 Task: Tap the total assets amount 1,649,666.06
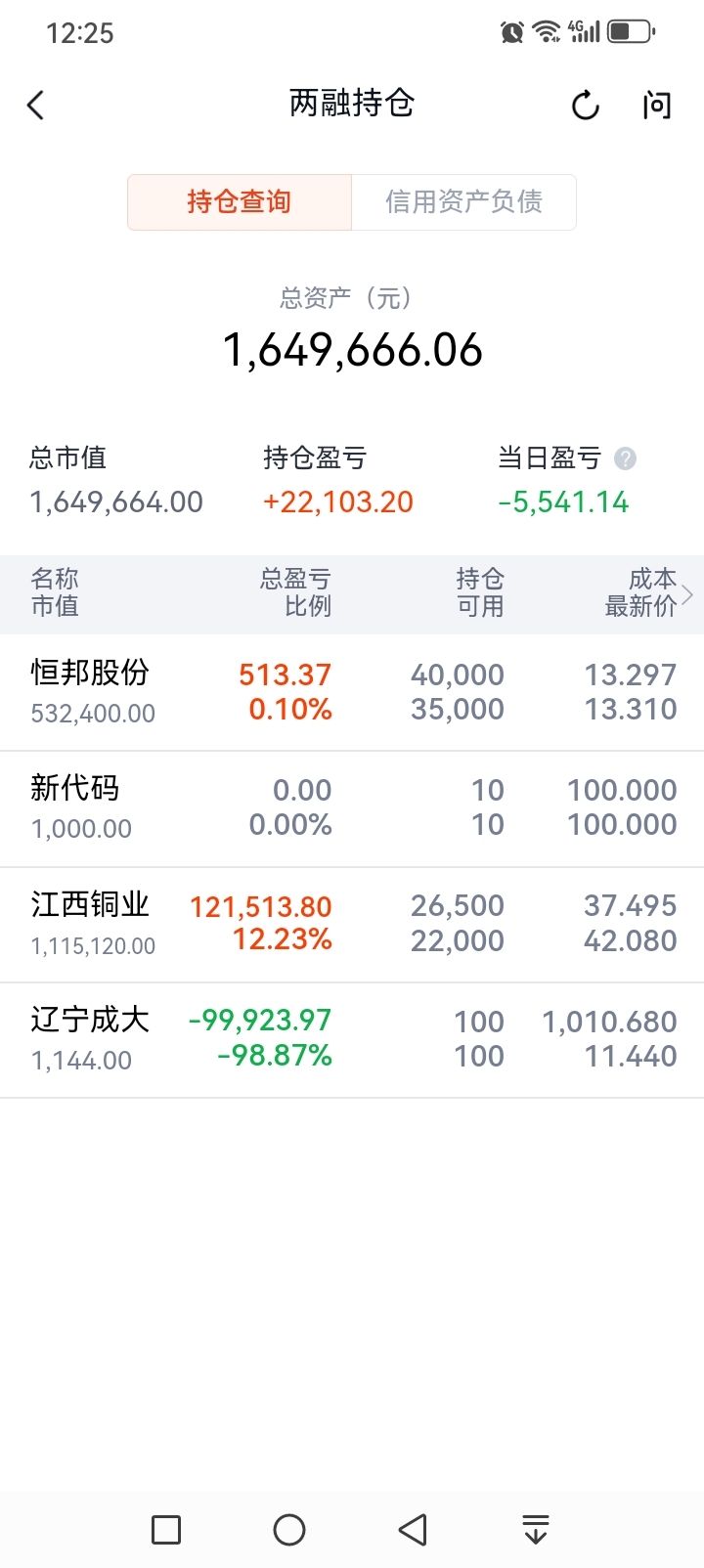pos(352,351)
